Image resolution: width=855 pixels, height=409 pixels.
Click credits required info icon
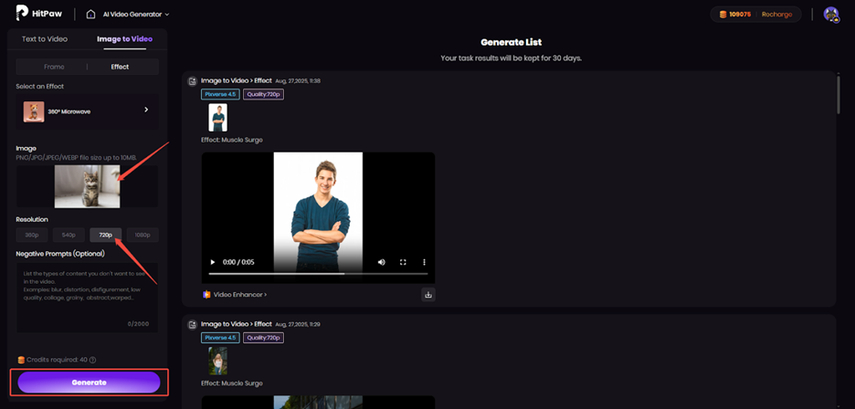[93, 360]
